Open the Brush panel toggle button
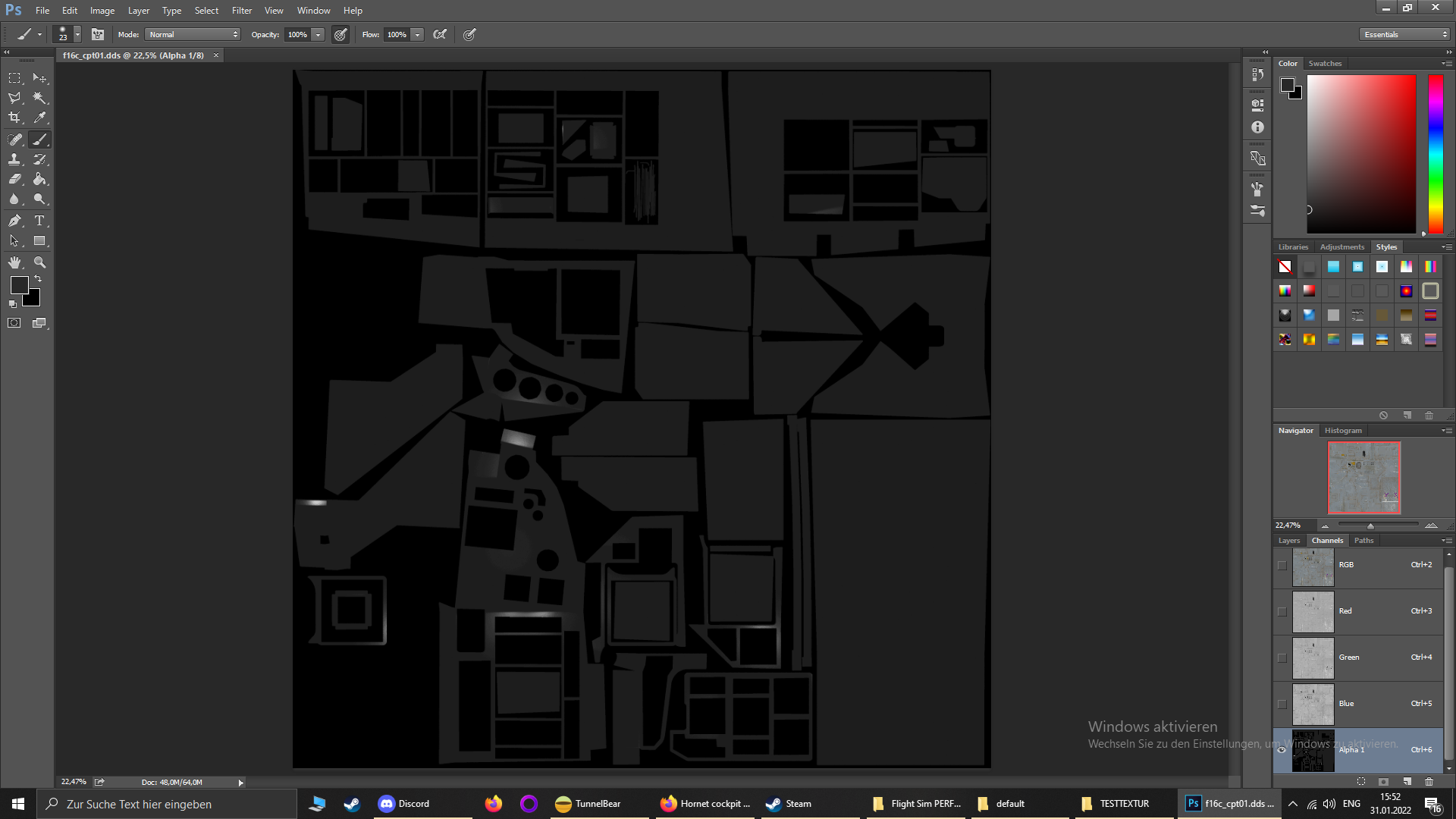The width and height of the screenshot is (1456, 819). point(98,34)
